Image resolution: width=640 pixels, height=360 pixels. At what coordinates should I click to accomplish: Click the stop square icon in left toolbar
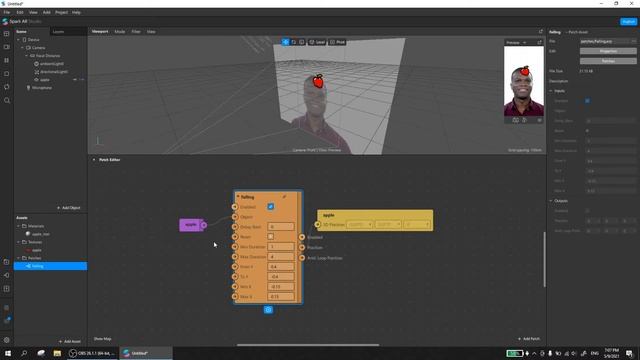point(7,74)
